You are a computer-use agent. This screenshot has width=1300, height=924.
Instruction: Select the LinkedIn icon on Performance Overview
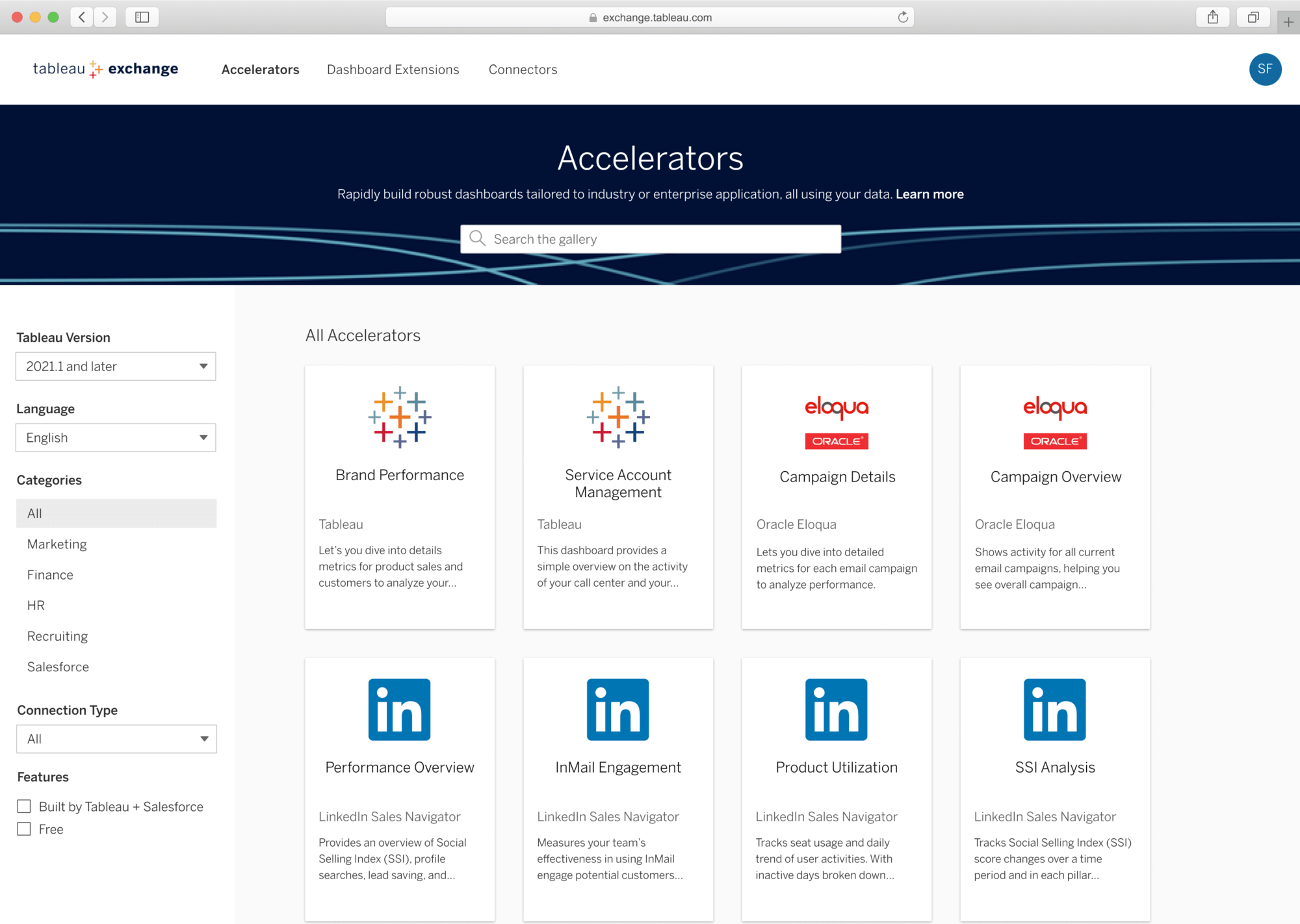click(x=399, y=710)
